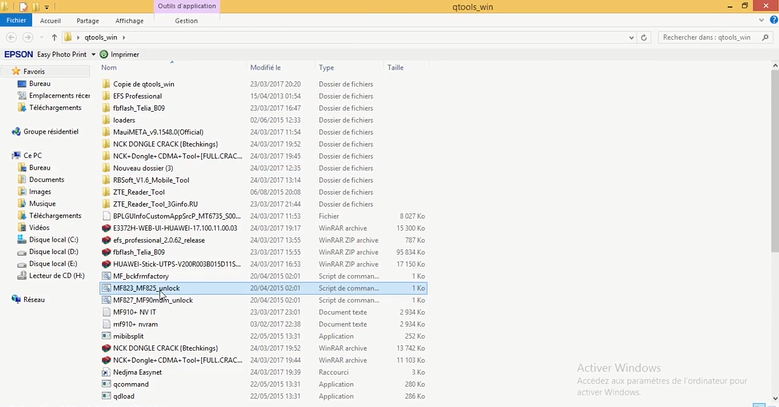
Task: Sort files by Type column header
Action: 326,68
